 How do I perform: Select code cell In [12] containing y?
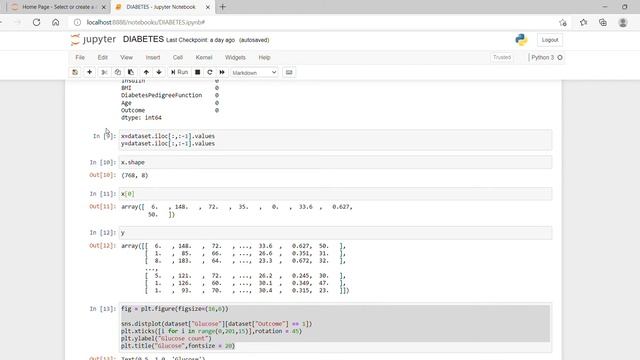[x=336, y=233]
